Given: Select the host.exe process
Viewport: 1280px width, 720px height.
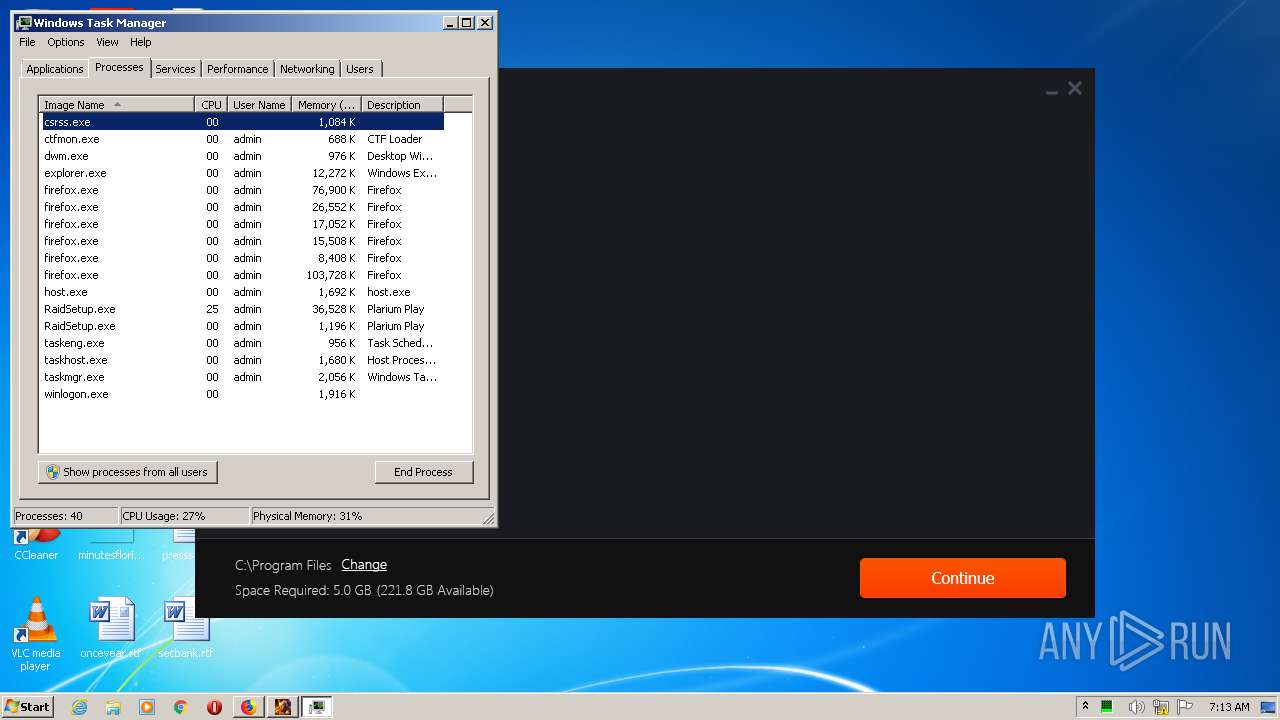Looking at the screenshot, I should pos(241,292).
